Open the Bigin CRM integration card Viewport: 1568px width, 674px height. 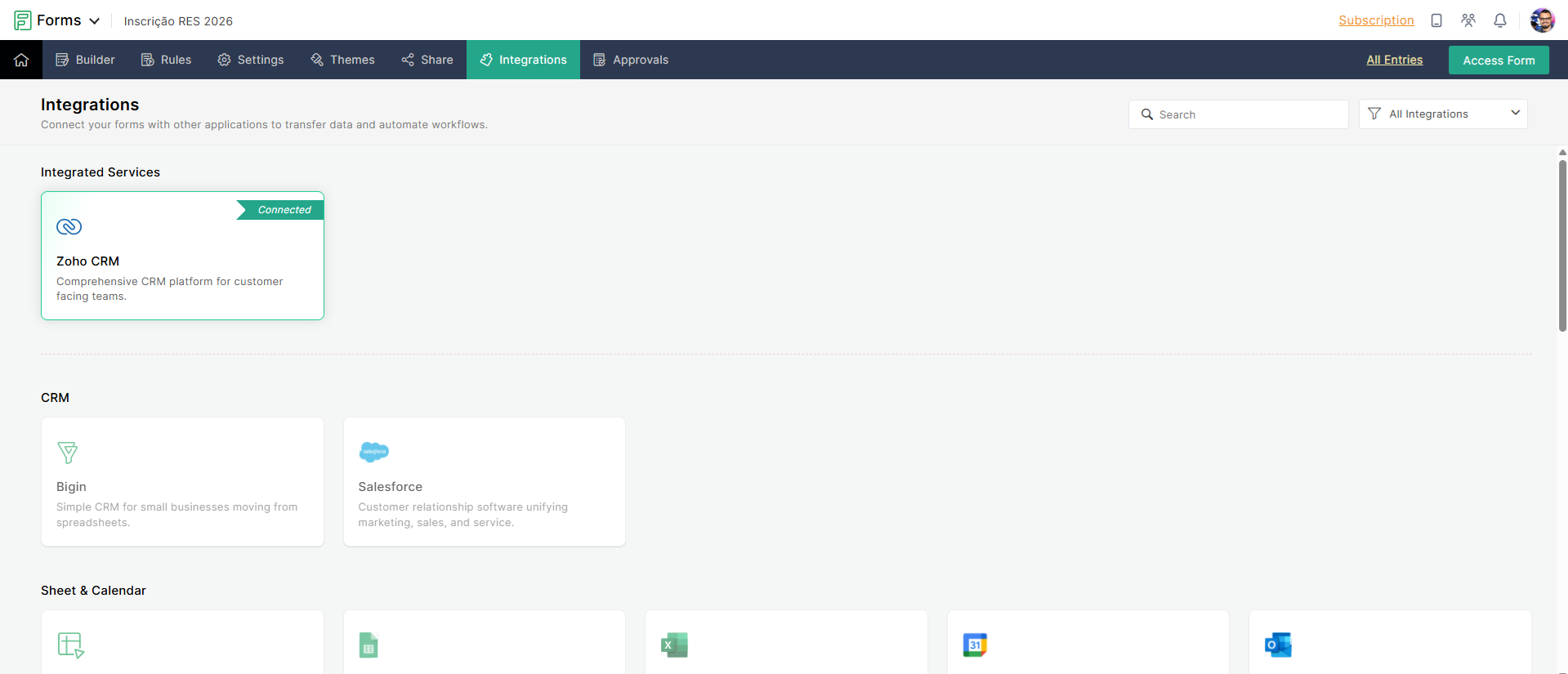point(182,482)
